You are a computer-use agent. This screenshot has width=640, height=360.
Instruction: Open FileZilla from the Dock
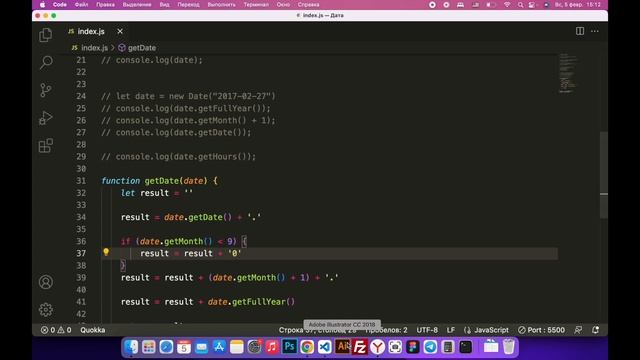click(x=360, y=347)
